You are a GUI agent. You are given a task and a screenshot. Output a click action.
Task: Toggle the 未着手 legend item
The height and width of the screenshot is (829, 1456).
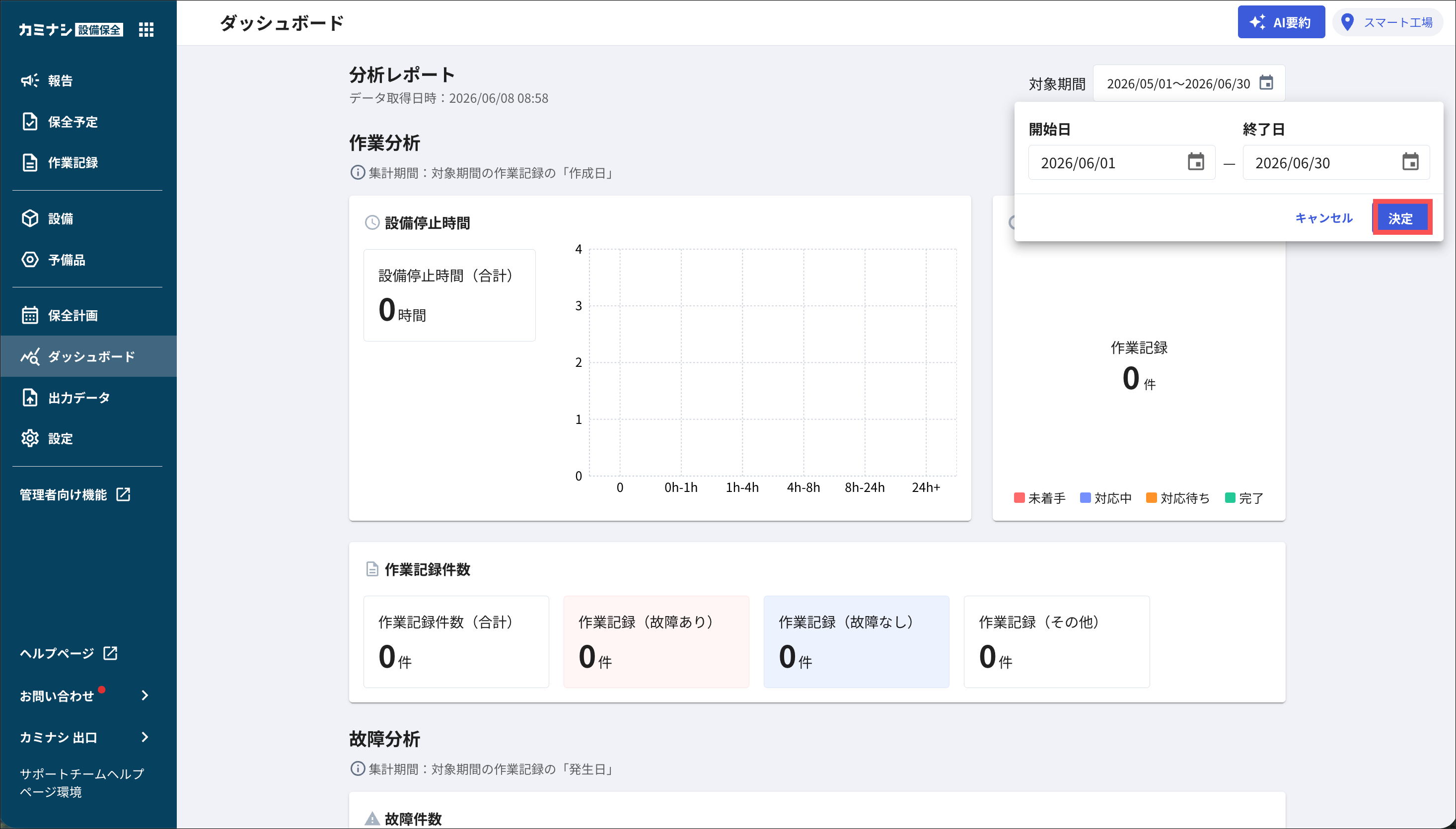1040,498
